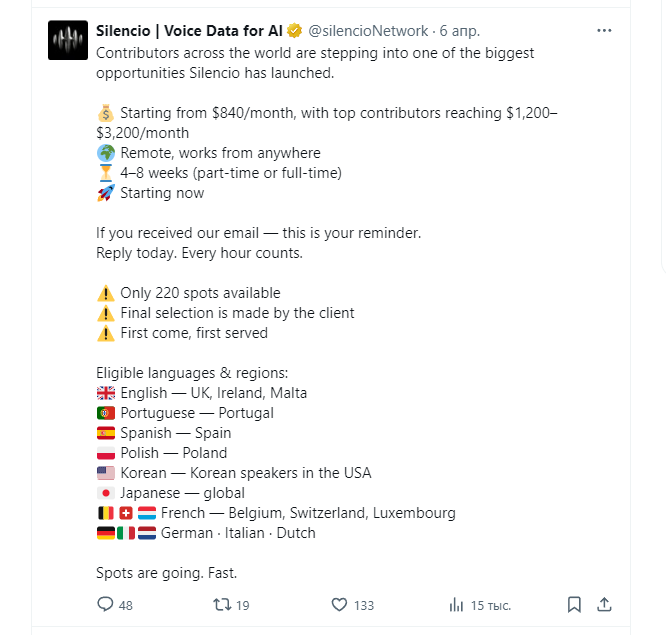Click the money bag emoji icon
666x635 pixels.
point(106,113)
